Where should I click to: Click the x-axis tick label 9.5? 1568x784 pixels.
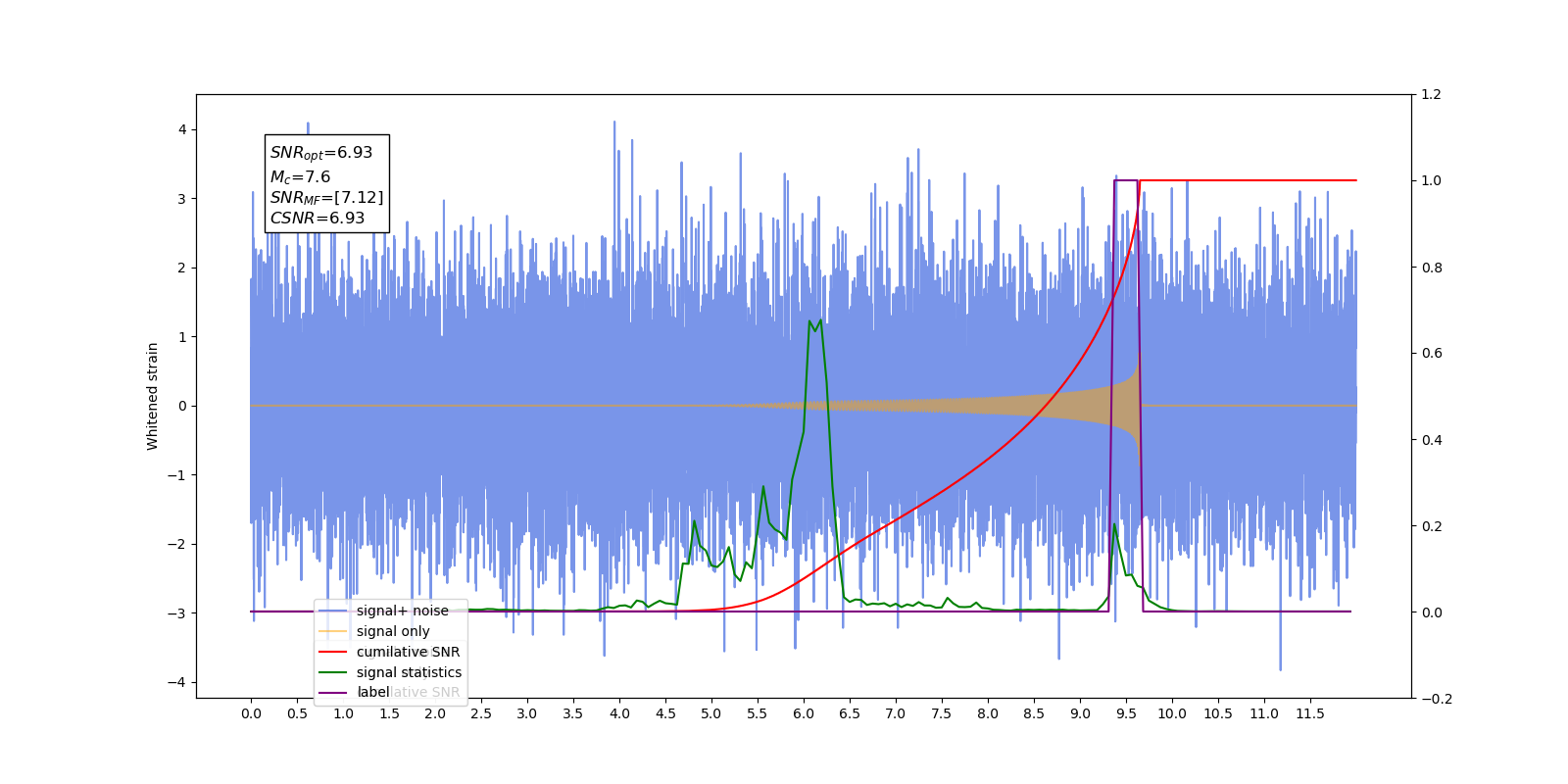coord(1126,713)
